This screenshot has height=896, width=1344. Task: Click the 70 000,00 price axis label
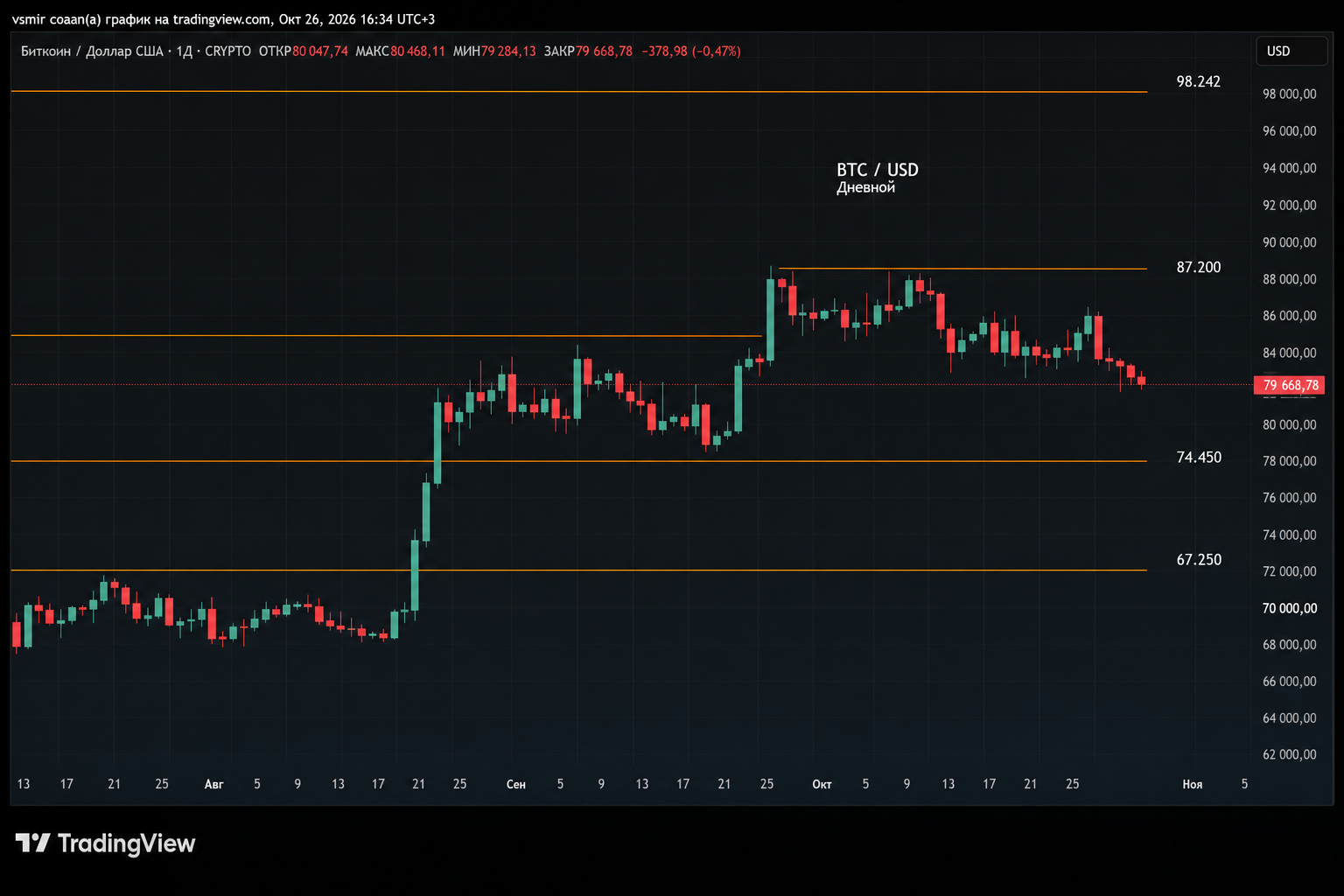pos(1289,608)
